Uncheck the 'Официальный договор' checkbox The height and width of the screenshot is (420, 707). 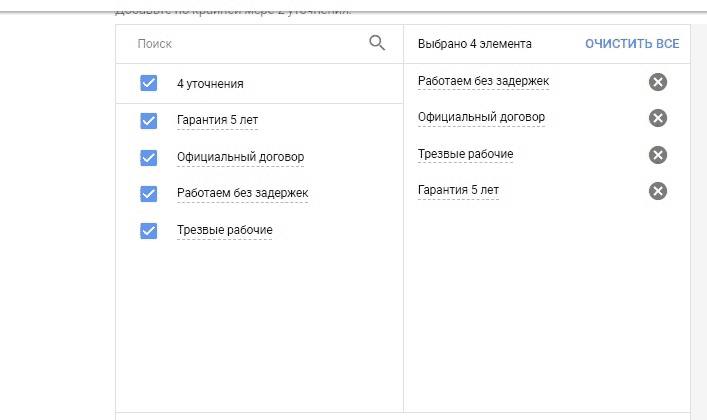[148, 158]
